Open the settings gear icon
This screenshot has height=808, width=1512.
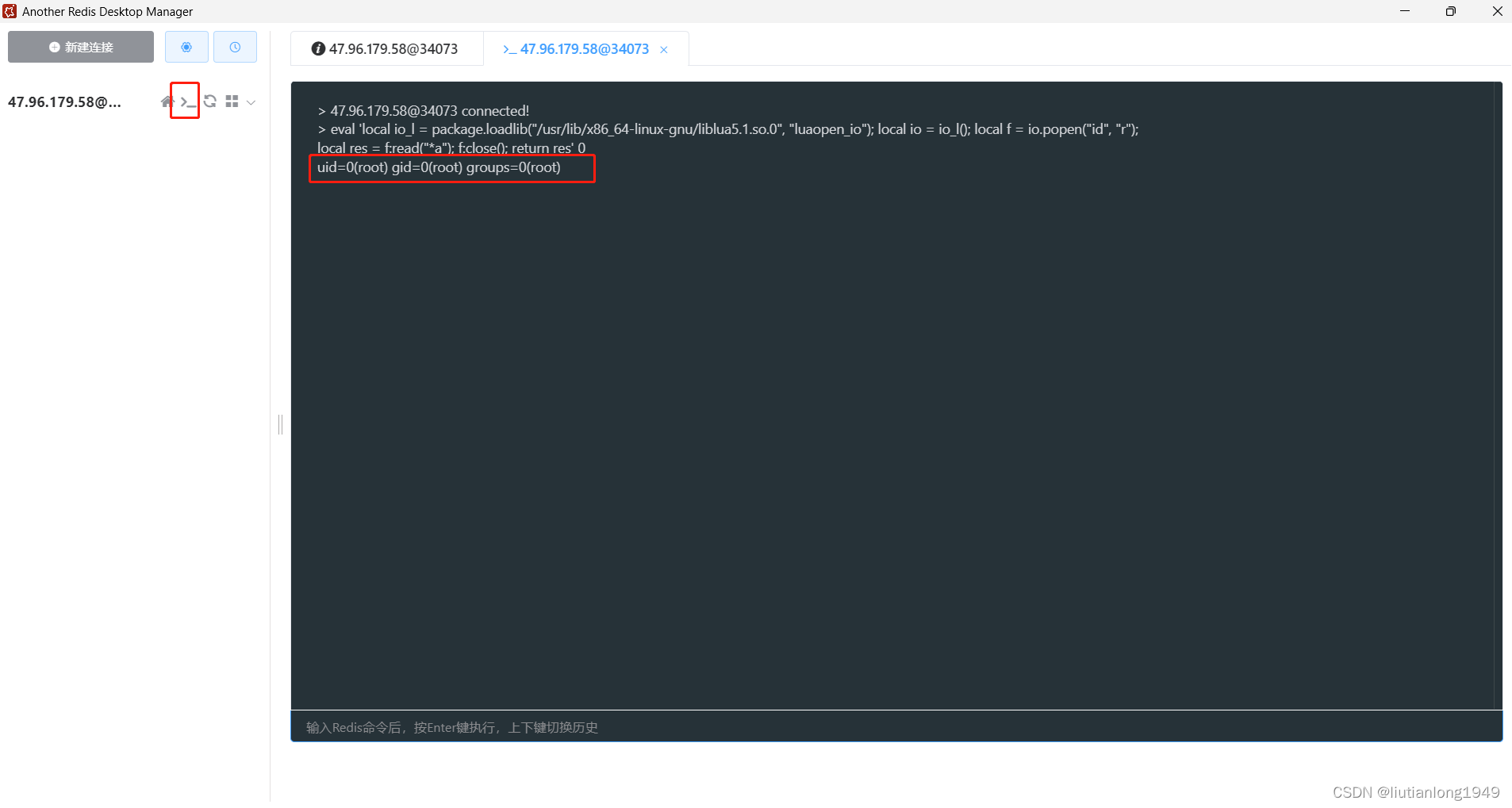point(186,47)
